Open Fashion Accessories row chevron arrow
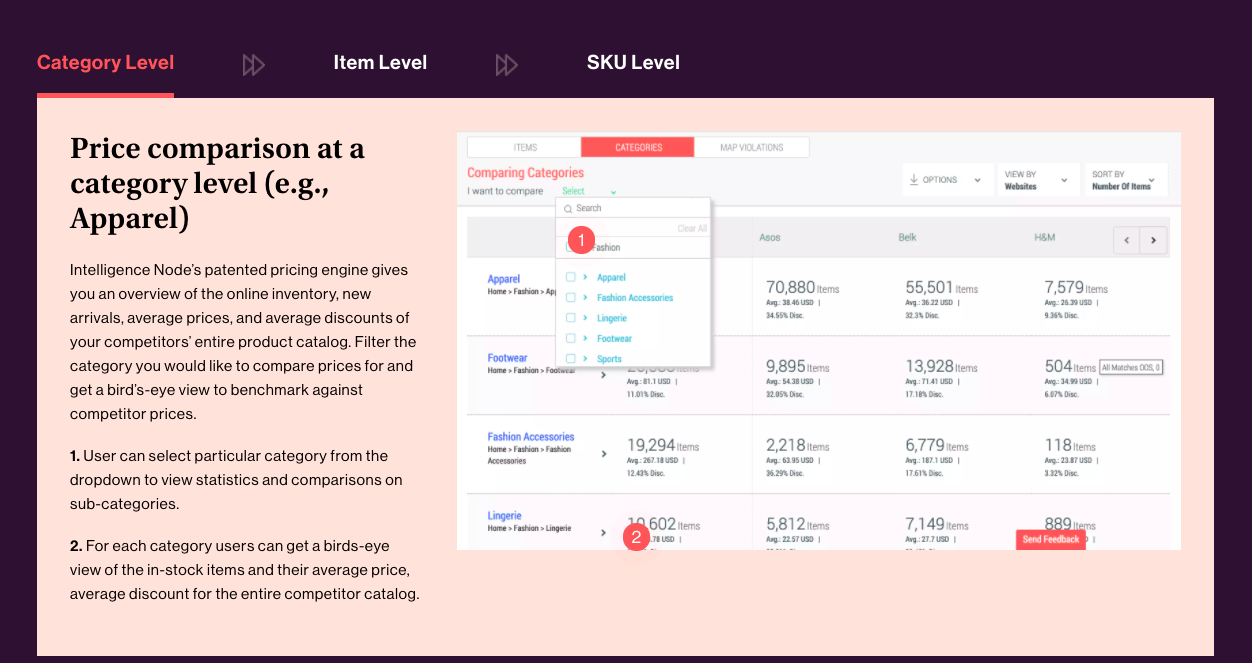Image resolution: width=1252 pixels, height=663 pixels. [603, 454]
